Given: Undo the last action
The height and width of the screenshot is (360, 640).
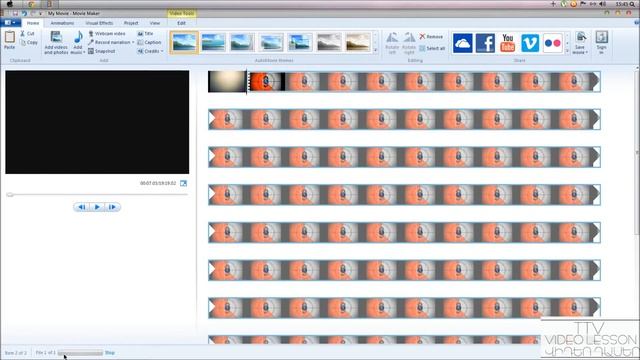Looking at the screenshot, I should tap(24, 13).
